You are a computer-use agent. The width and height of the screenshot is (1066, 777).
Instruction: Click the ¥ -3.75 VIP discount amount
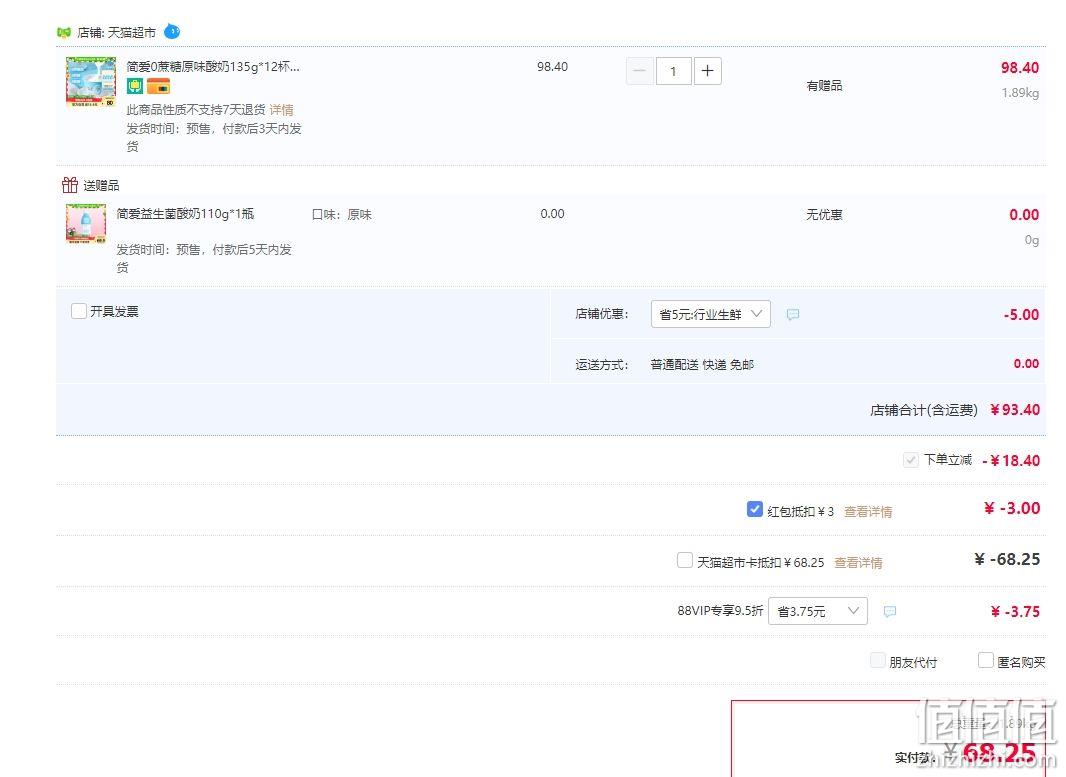[1015, 612]
